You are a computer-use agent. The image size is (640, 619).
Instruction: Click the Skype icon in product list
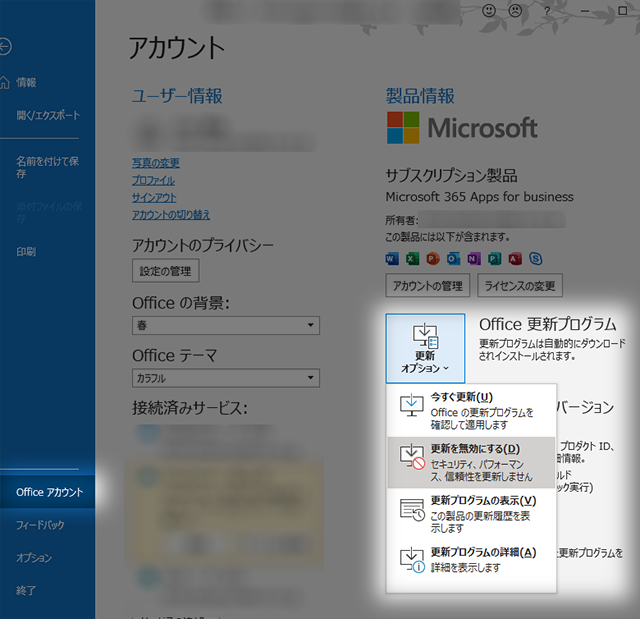pos(536,259)
